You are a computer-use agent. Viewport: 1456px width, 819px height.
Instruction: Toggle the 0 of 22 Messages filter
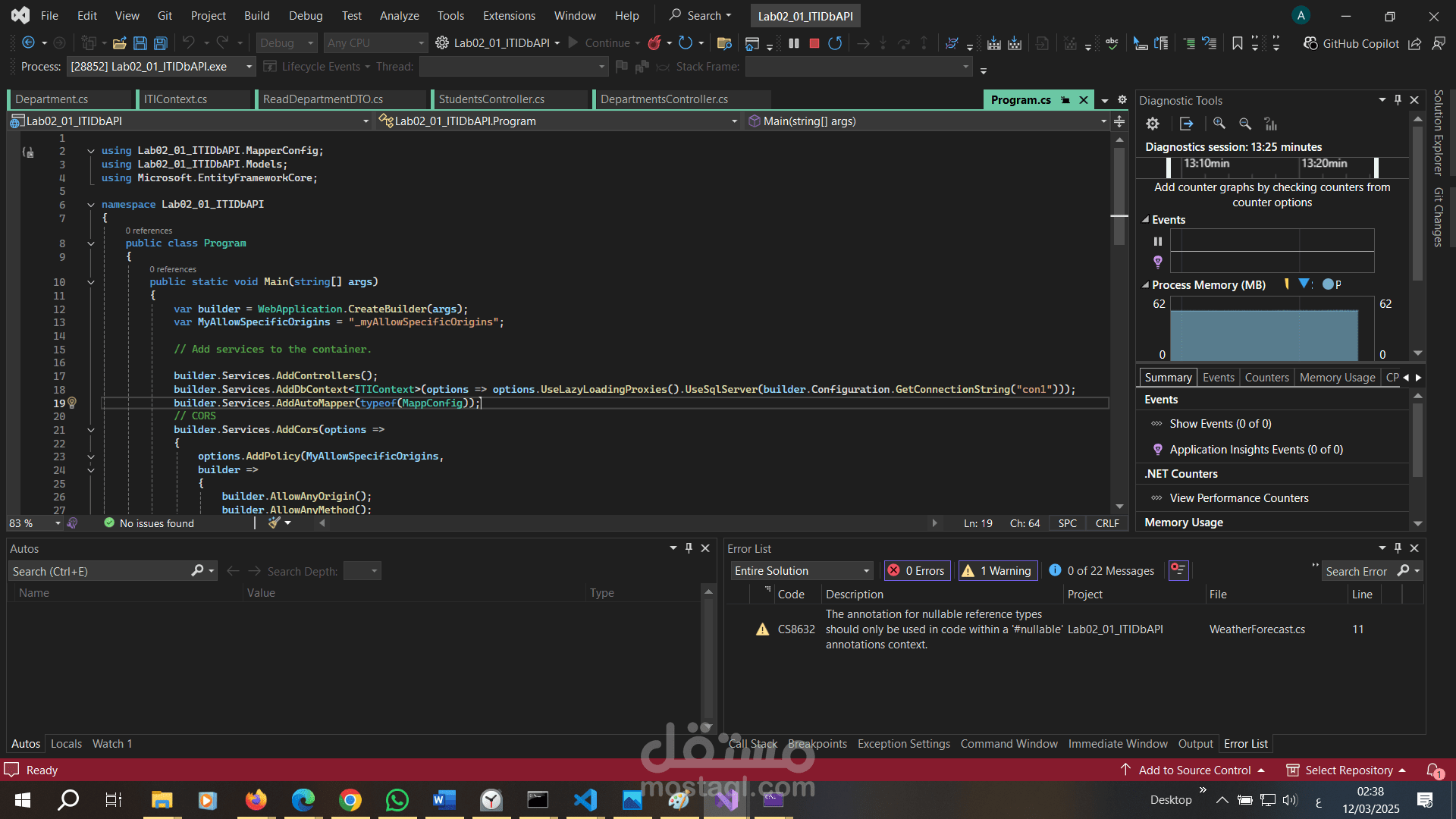point(1101,571)
